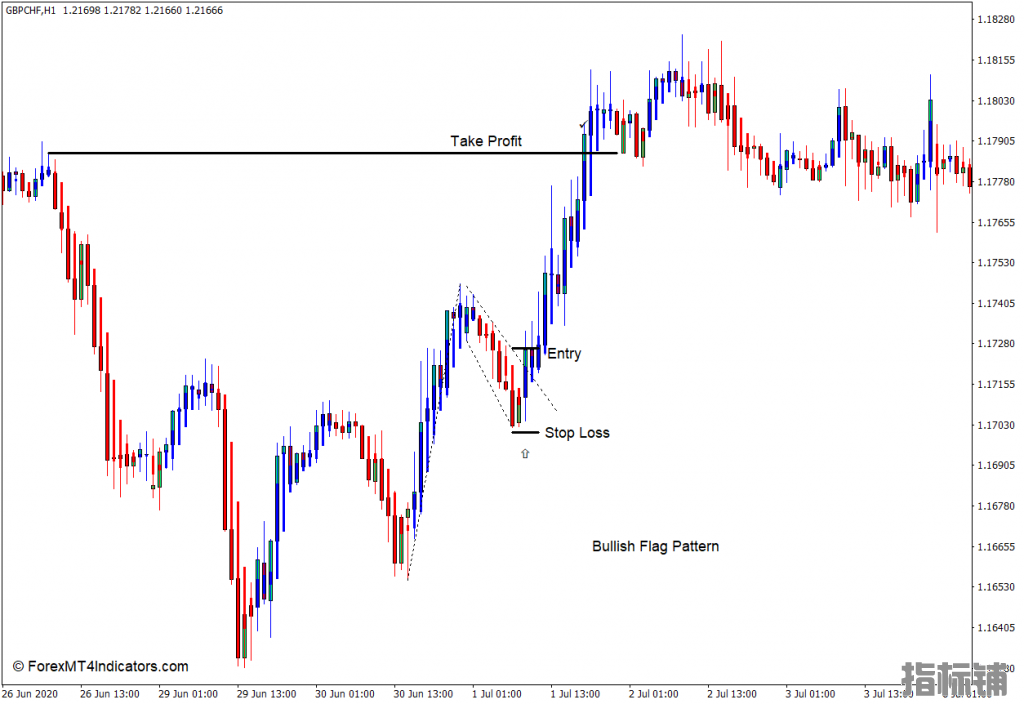
Task: Click the Bullish Flag Pattern text
Action: [x=655, y=546]
